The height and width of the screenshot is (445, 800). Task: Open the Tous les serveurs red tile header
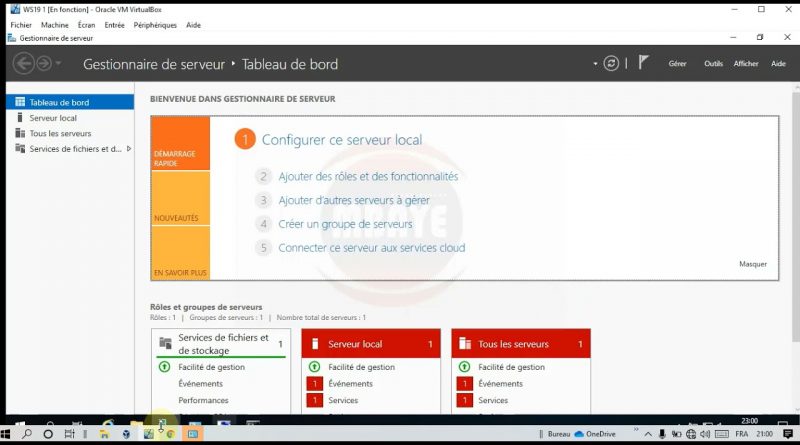pos(521,344)
